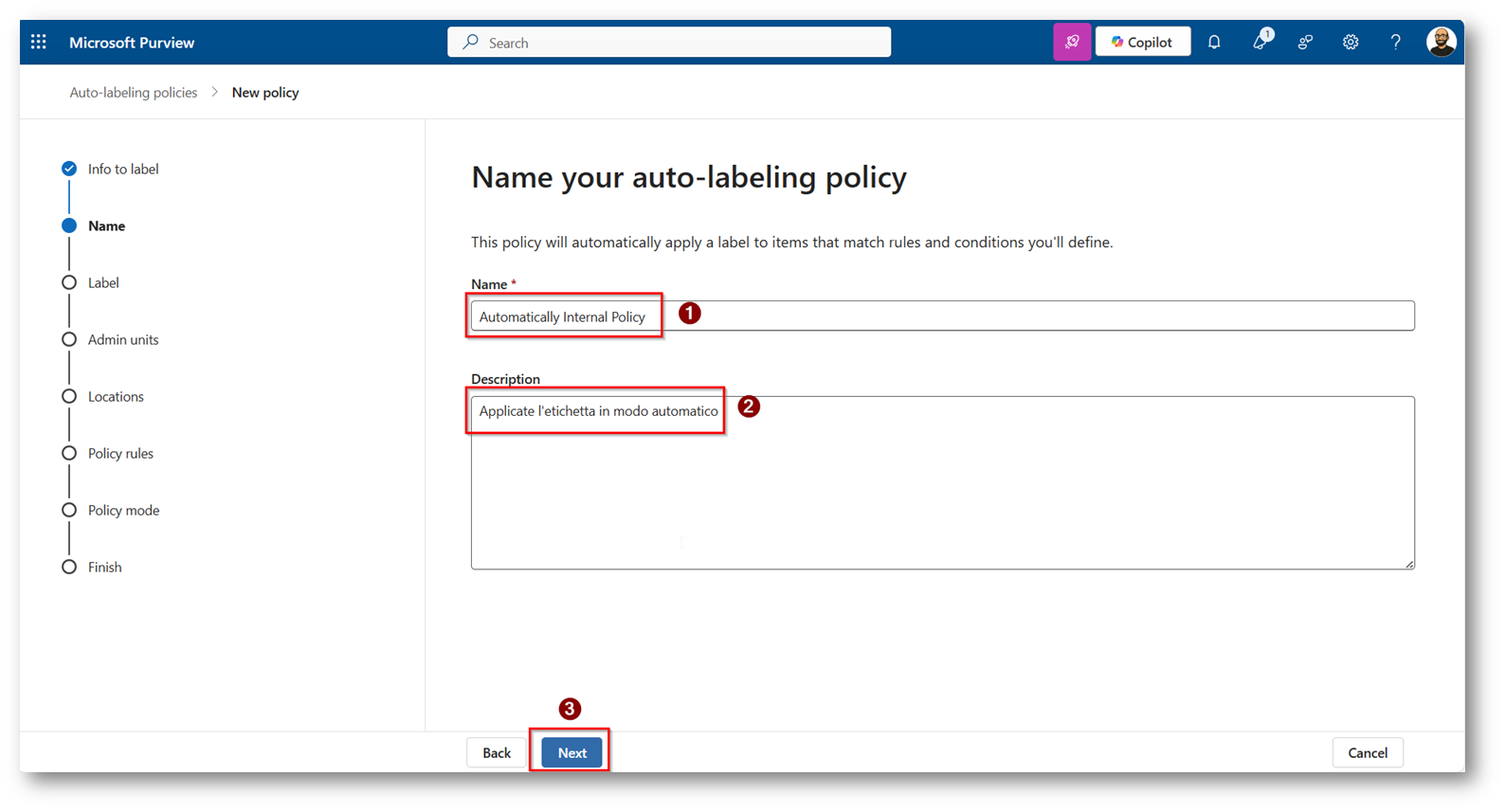Open the app launcher waffle icon
This screenshot has width=1505, height=812.
coord(39,43)
